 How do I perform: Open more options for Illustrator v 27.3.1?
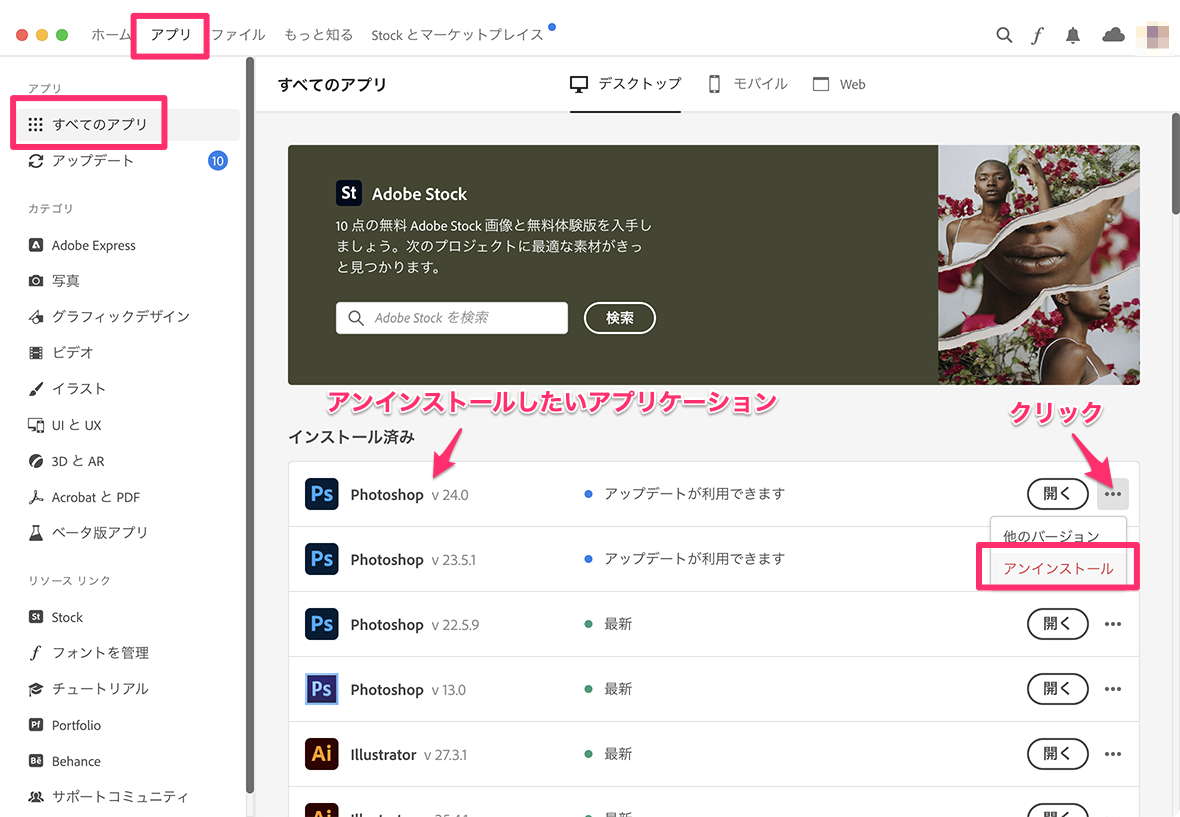[x=1112, y=754]
